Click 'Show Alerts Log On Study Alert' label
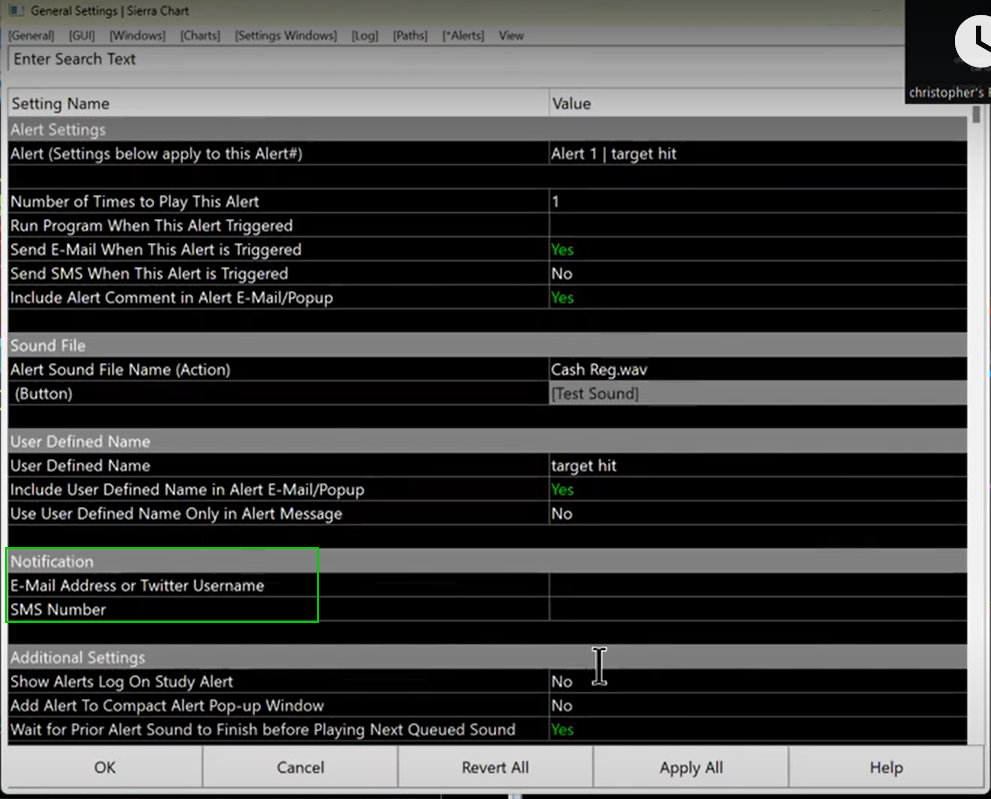The image size is (991, 799). pyautogui.click(x=121, y=681)
